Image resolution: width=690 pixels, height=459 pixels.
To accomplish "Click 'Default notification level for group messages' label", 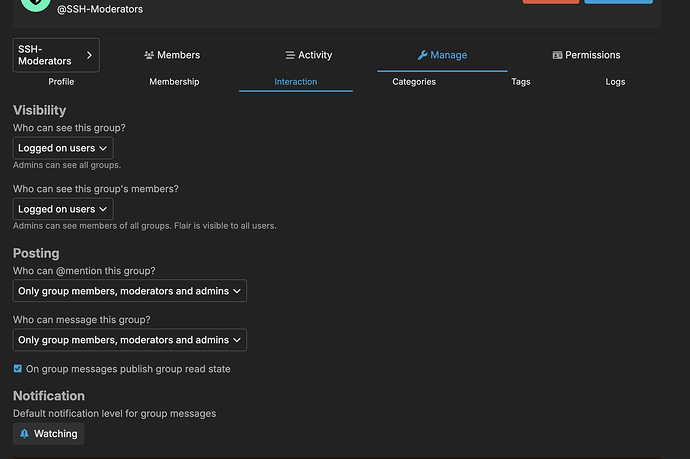I will click(x=114, y=414).
